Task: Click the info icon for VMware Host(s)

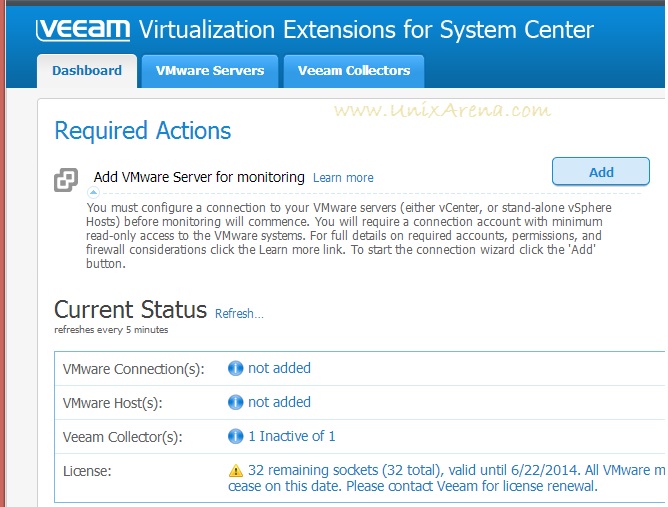Action: click(236, 402)
